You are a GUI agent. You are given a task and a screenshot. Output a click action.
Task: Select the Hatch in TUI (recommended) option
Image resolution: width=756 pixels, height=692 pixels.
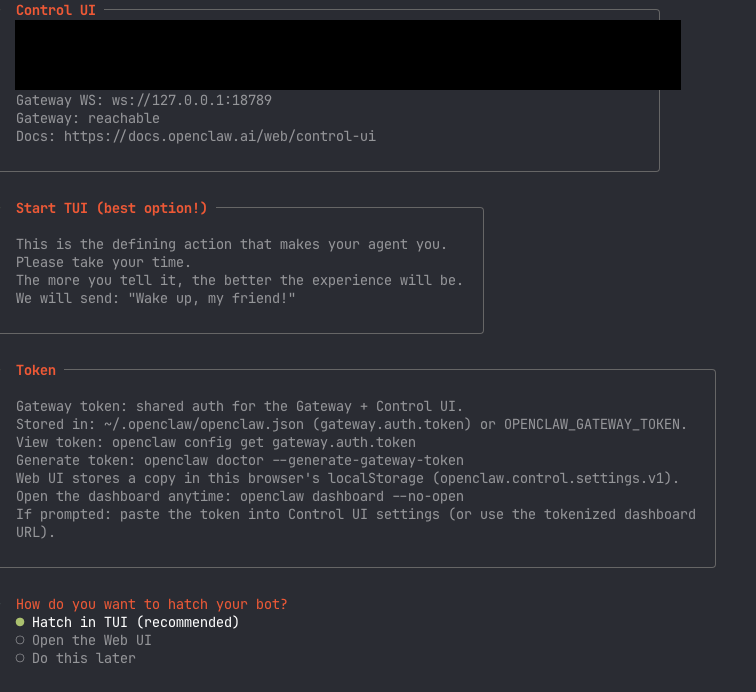[135, 622]
